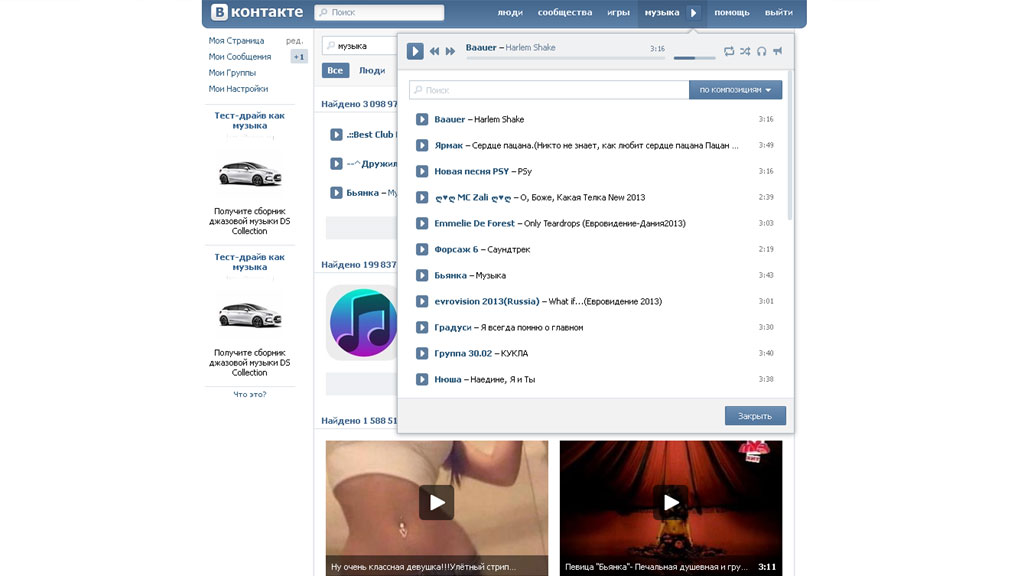Select the Люди search tab

[x=372, y=71]
